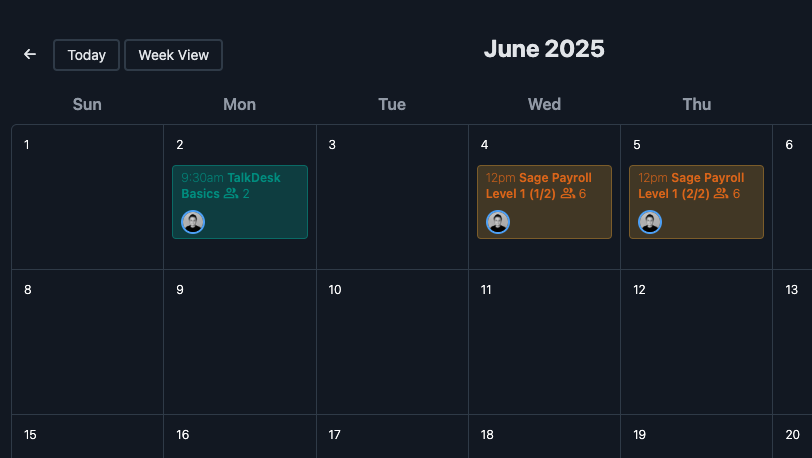
Task: Click the June 2025 month title
Action: 544,49
